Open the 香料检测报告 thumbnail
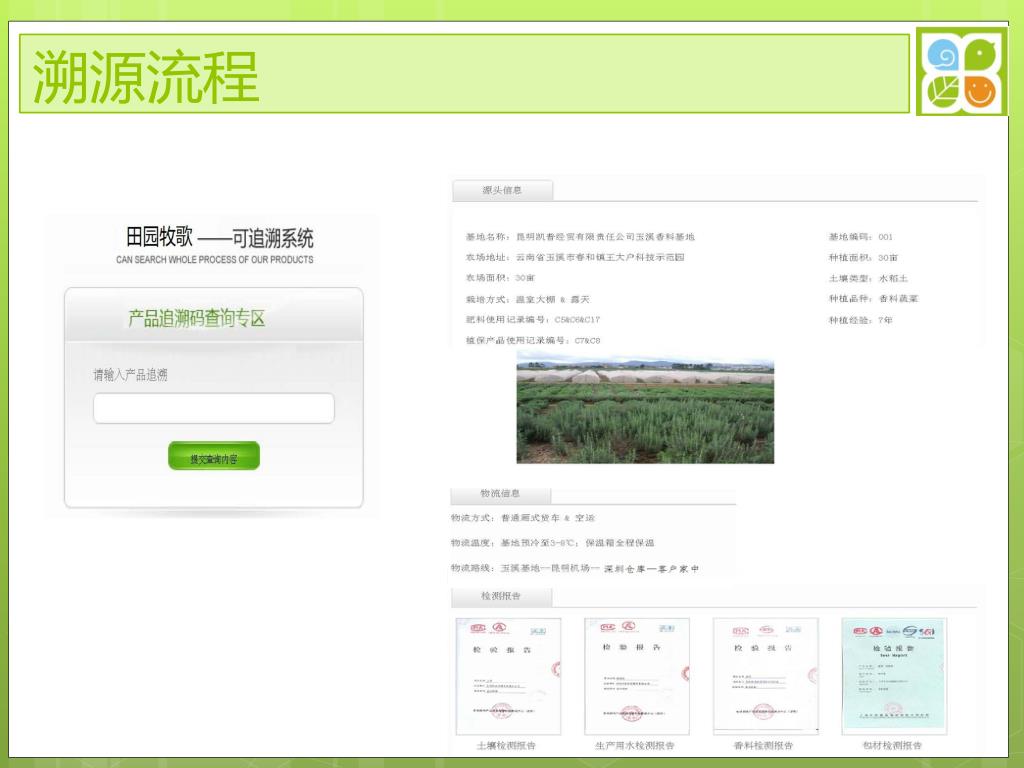The width and height of the screenshot is (1024, 768). [x=765, y=676]
